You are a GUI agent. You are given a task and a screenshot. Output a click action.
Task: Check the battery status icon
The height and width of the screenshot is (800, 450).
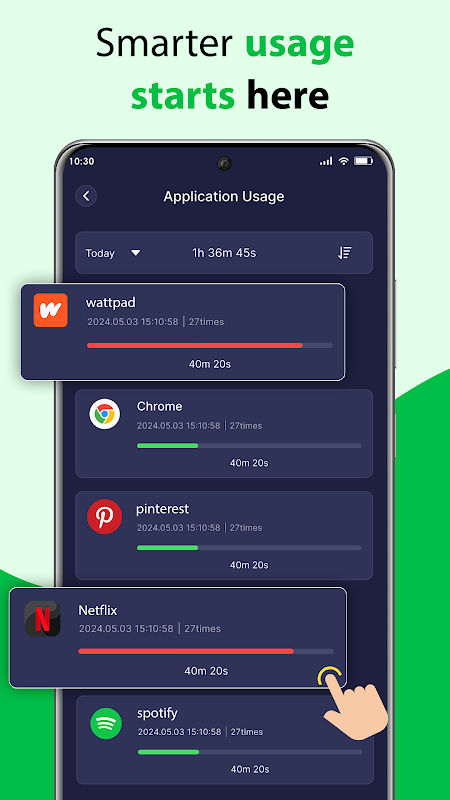coord(363,161)
